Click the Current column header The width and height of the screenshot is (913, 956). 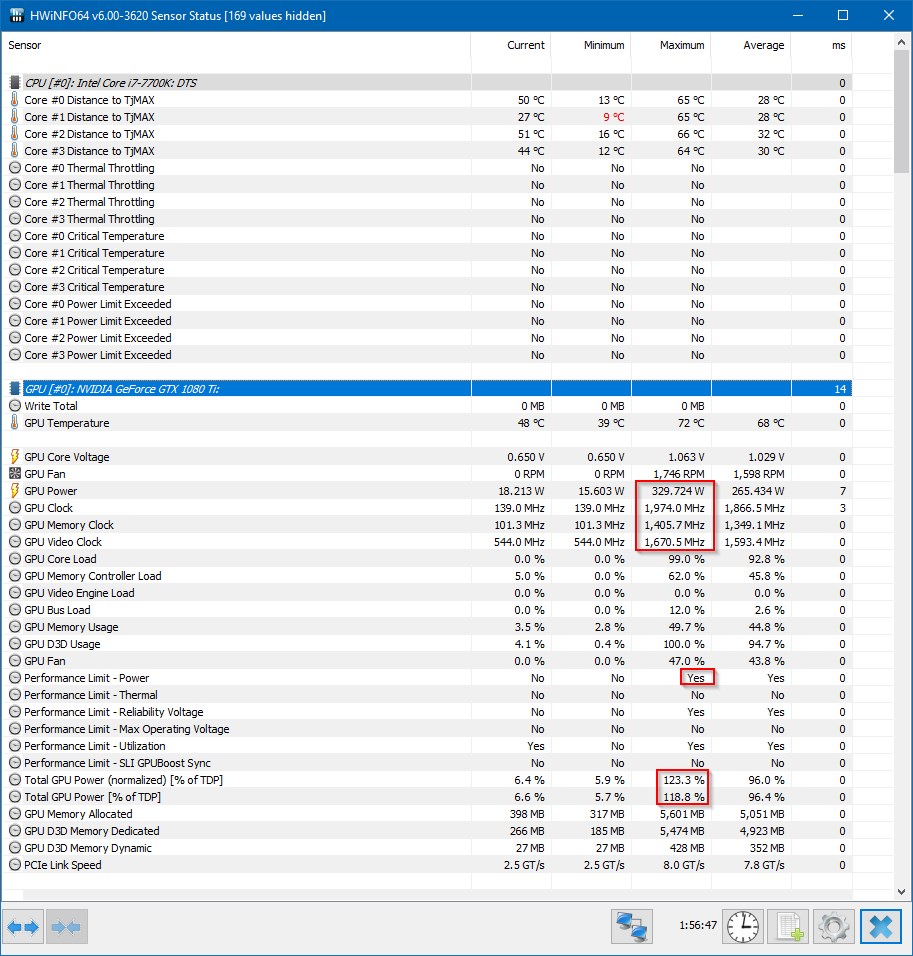point(511,45)
